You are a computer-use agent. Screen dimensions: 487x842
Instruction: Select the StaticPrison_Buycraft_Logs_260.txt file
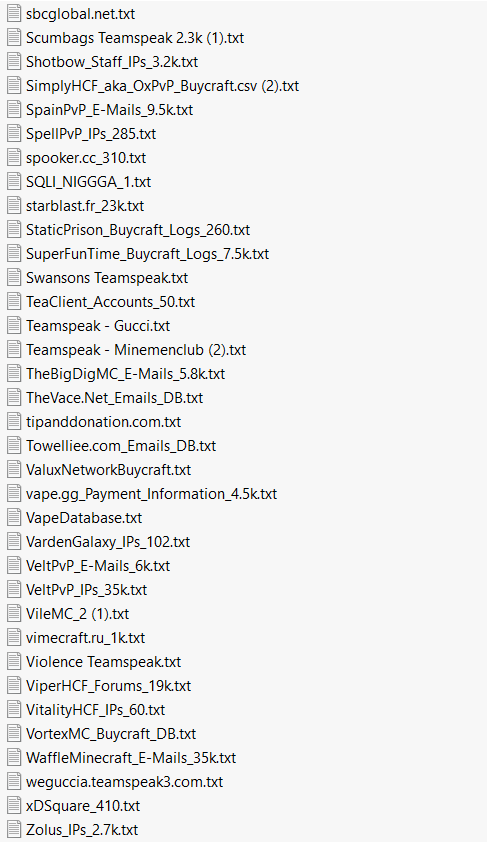138,230
